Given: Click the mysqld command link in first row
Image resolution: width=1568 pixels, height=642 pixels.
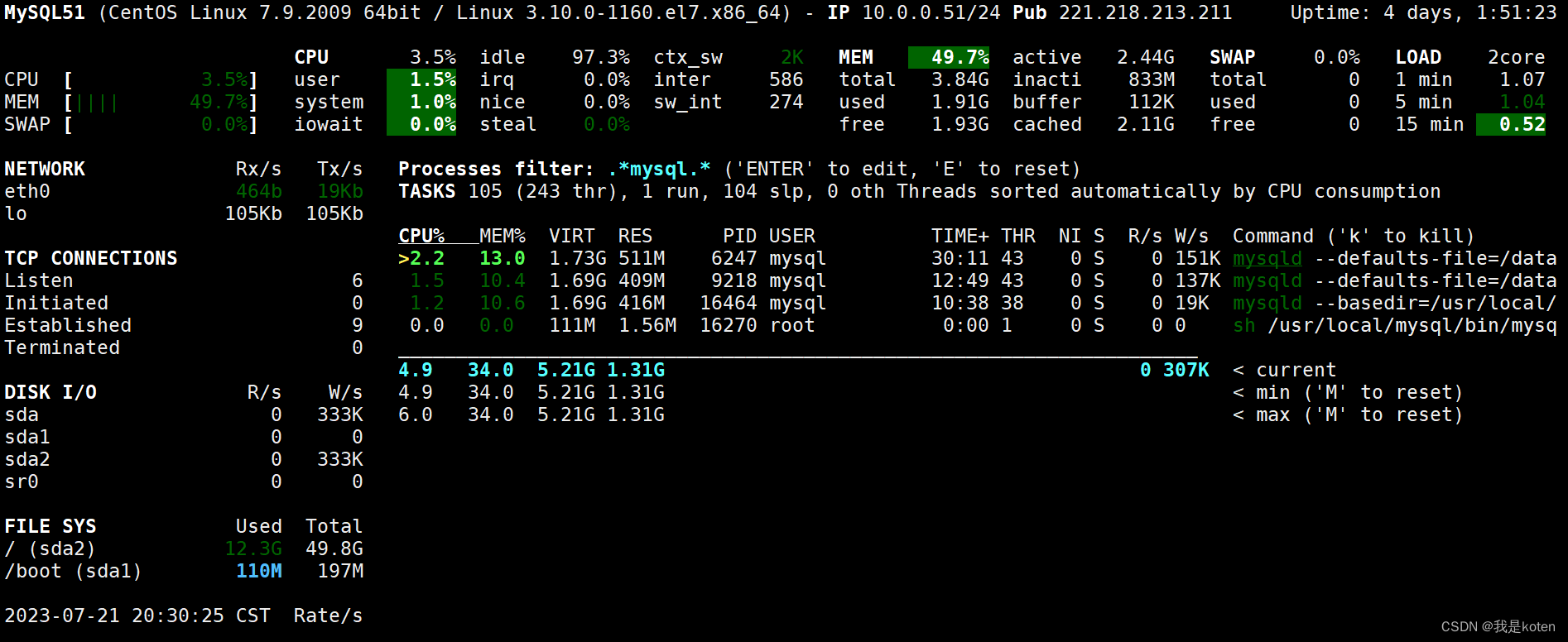Looking at the screenshot, I should (x=1267, y=259).
